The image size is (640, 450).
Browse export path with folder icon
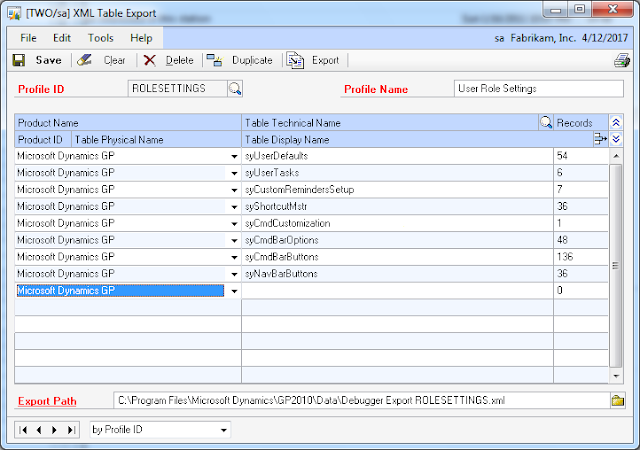coord(618,400)
